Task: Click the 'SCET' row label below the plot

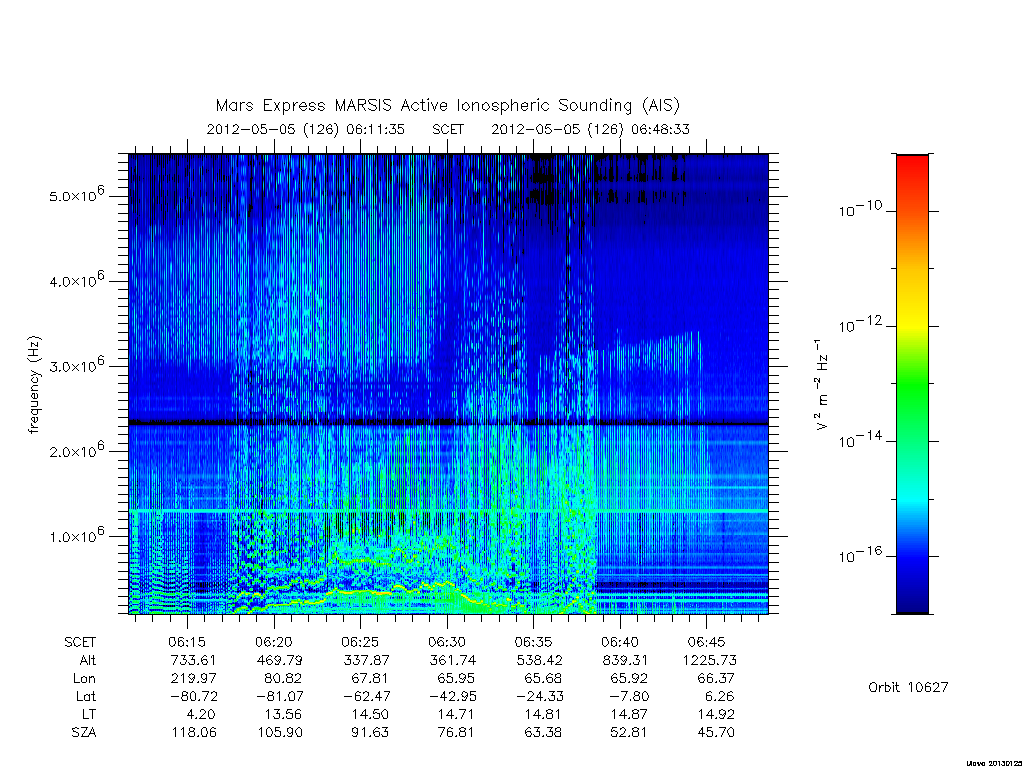Action: 80,642
